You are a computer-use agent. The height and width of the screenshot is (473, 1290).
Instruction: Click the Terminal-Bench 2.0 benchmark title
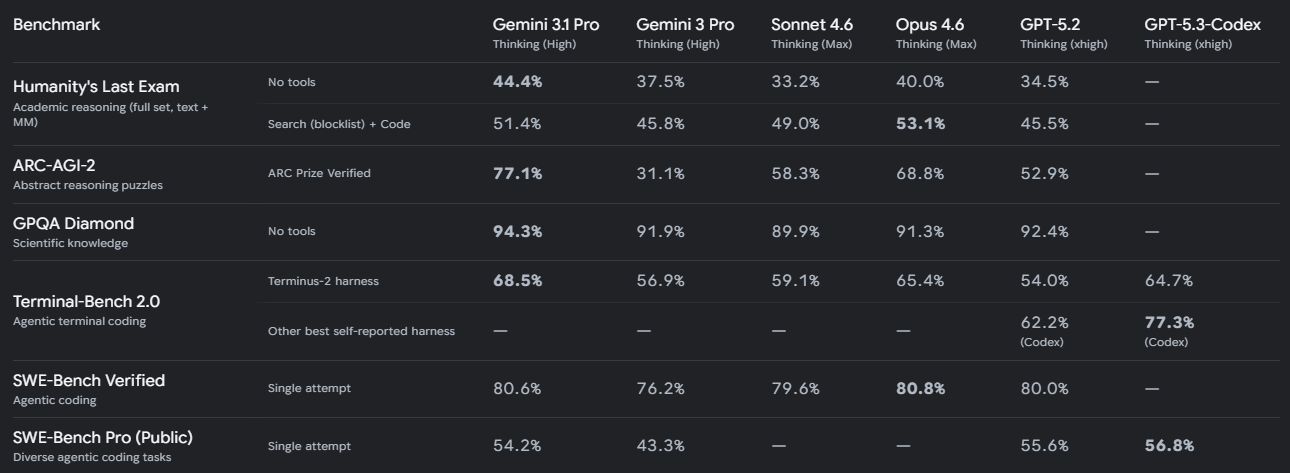click(x=86, y=302)
